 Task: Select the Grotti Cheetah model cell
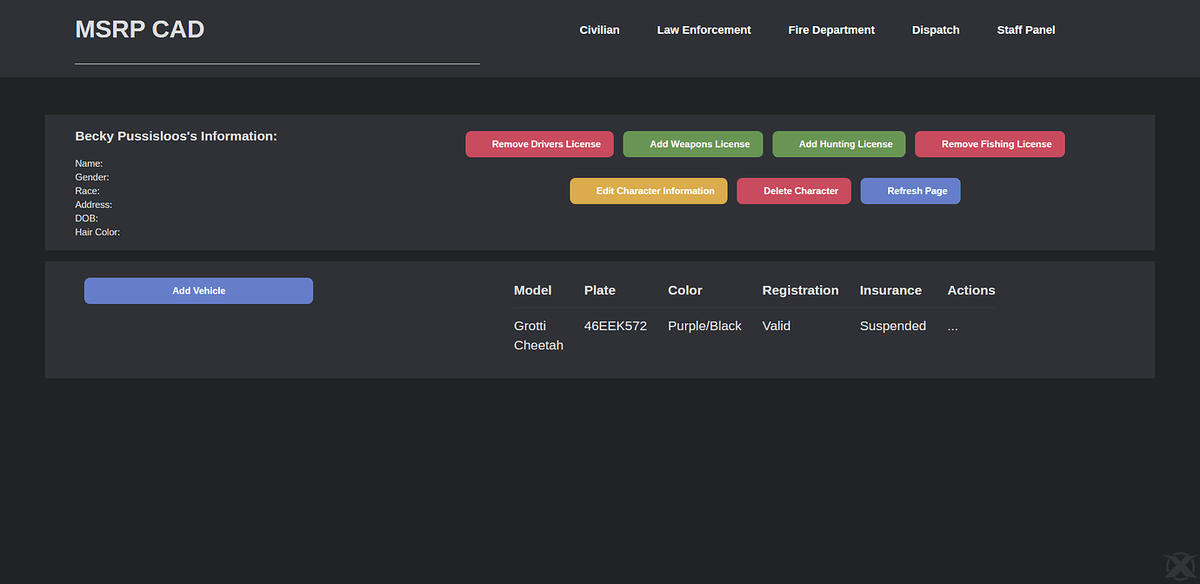[539, 335]
